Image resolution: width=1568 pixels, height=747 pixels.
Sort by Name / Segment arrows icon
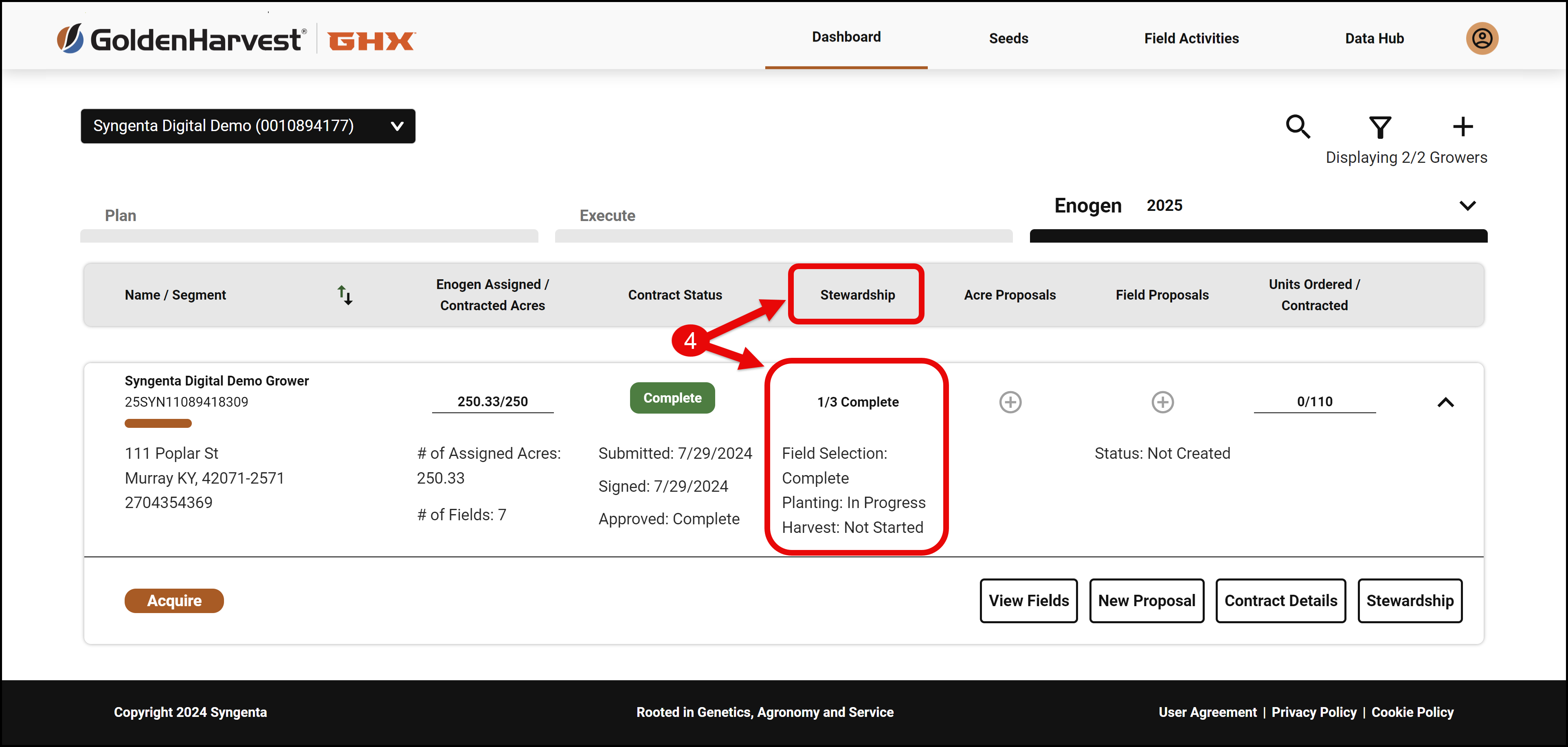[345, 295]
